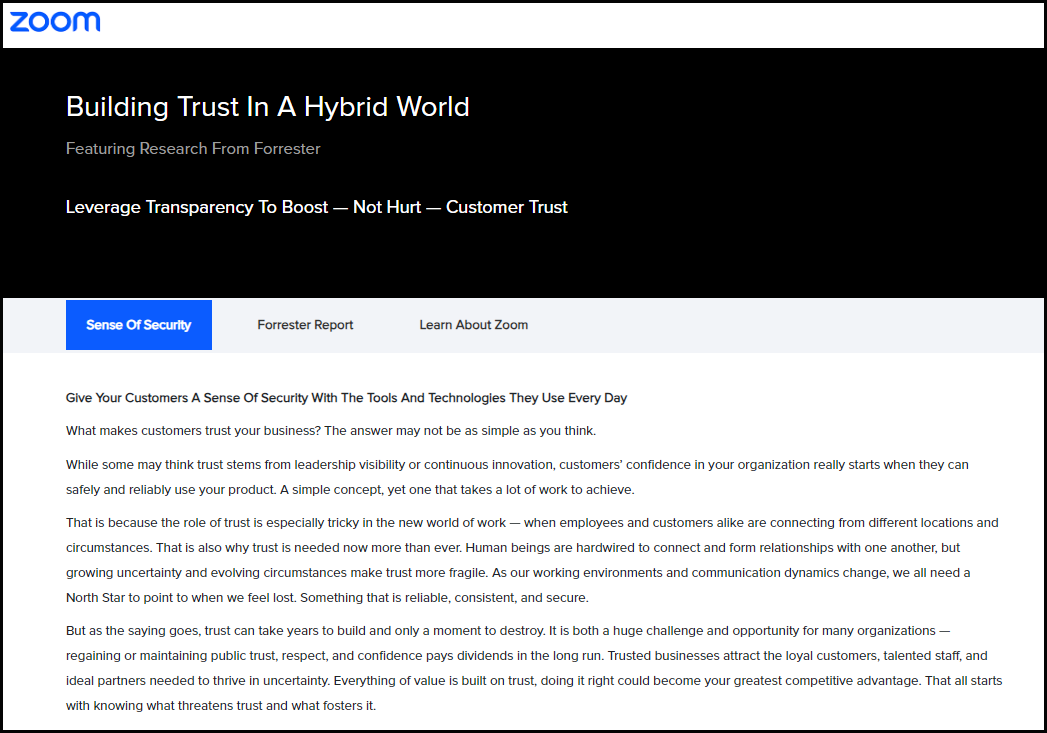Screen dimensions: 1047x733
Task: Click the line starting 'growing uncertainty and evolving'
Action: 517,573
